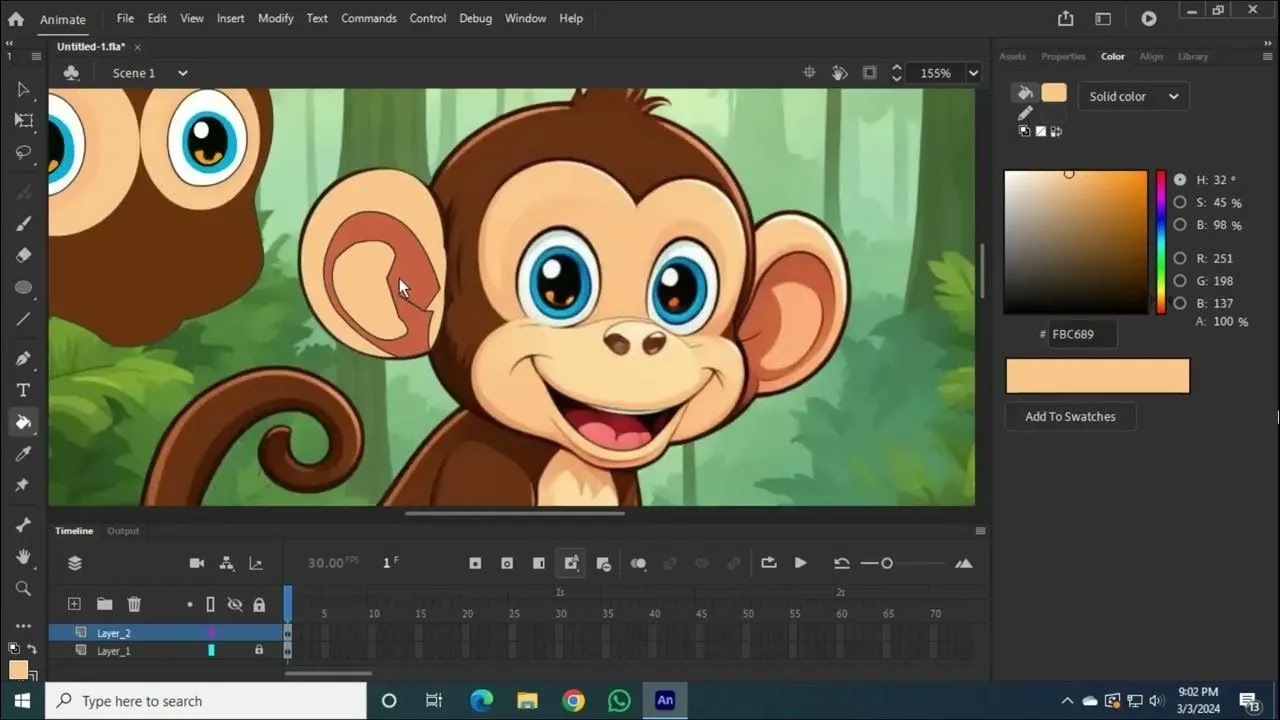Screen dimensions: 1280x720
Task: Select the R red radio button
Action: [x=1180, y=258]
